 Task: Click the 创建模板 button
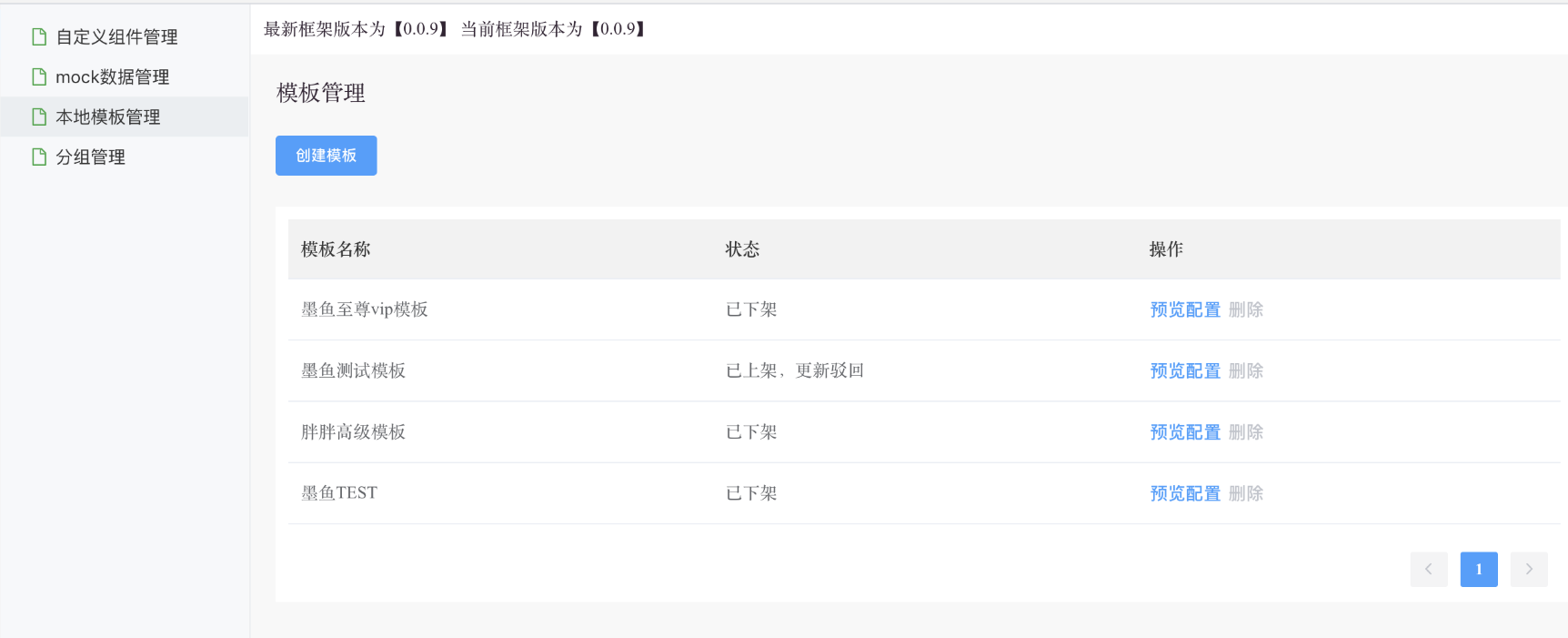click(326, 156)
